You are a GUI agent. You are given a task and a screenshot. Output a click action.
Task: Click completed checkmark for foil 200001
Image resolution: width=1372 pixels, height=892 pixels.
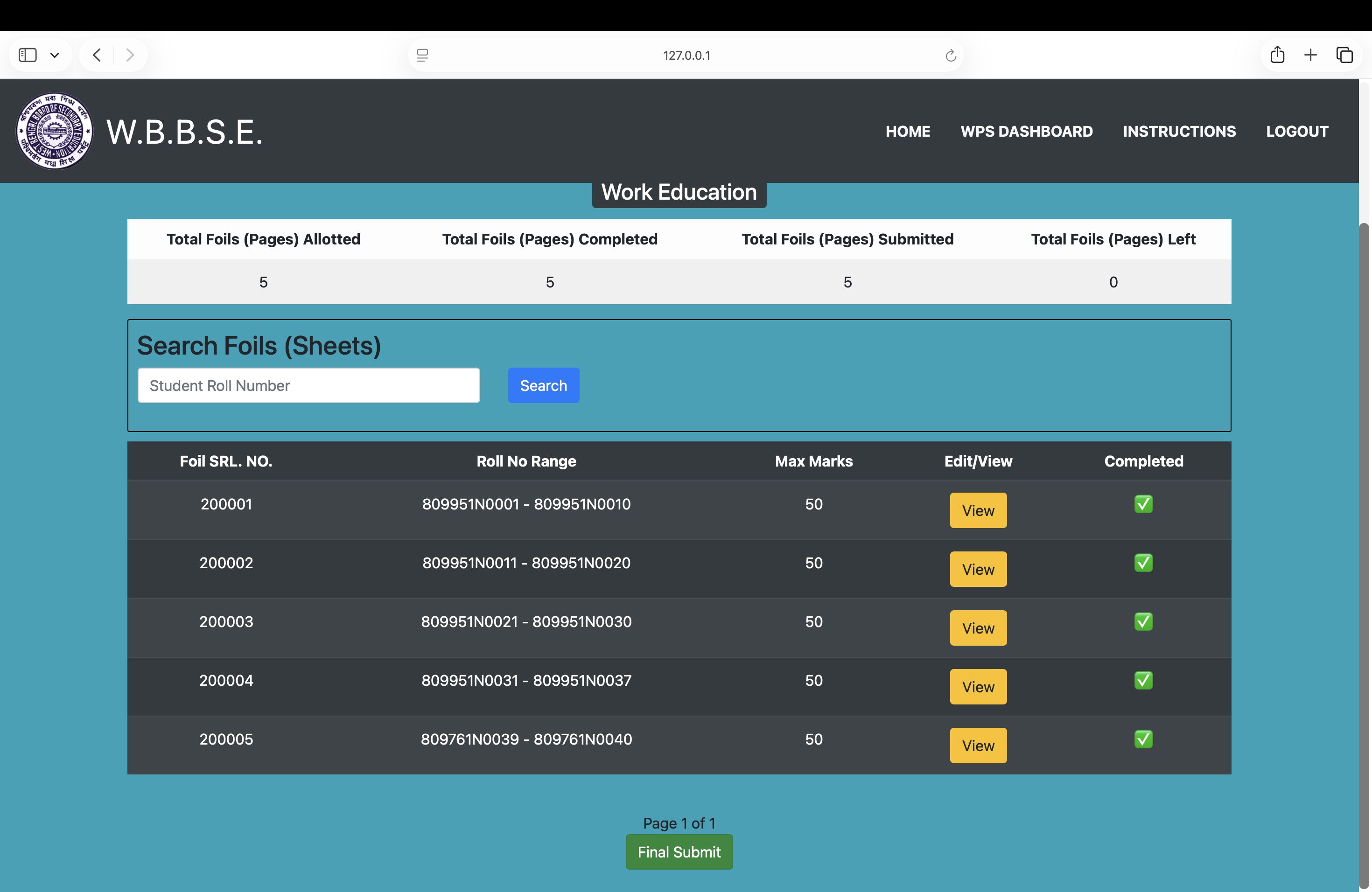coord(1143,504)
